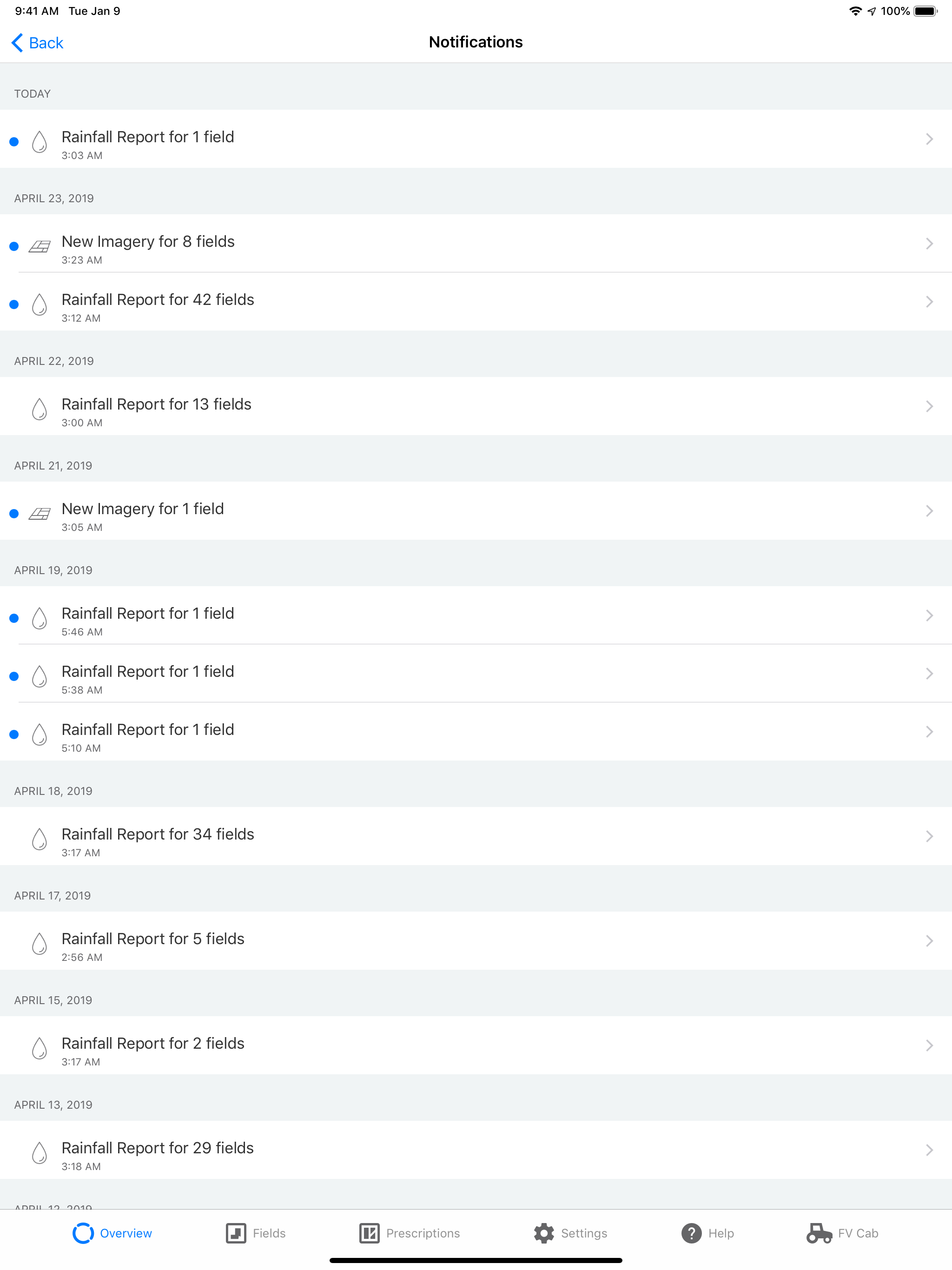This screenshot has height=1270, width=952.
Task: Open Rainfall Report for 5 fields
Action: (153, 939)
